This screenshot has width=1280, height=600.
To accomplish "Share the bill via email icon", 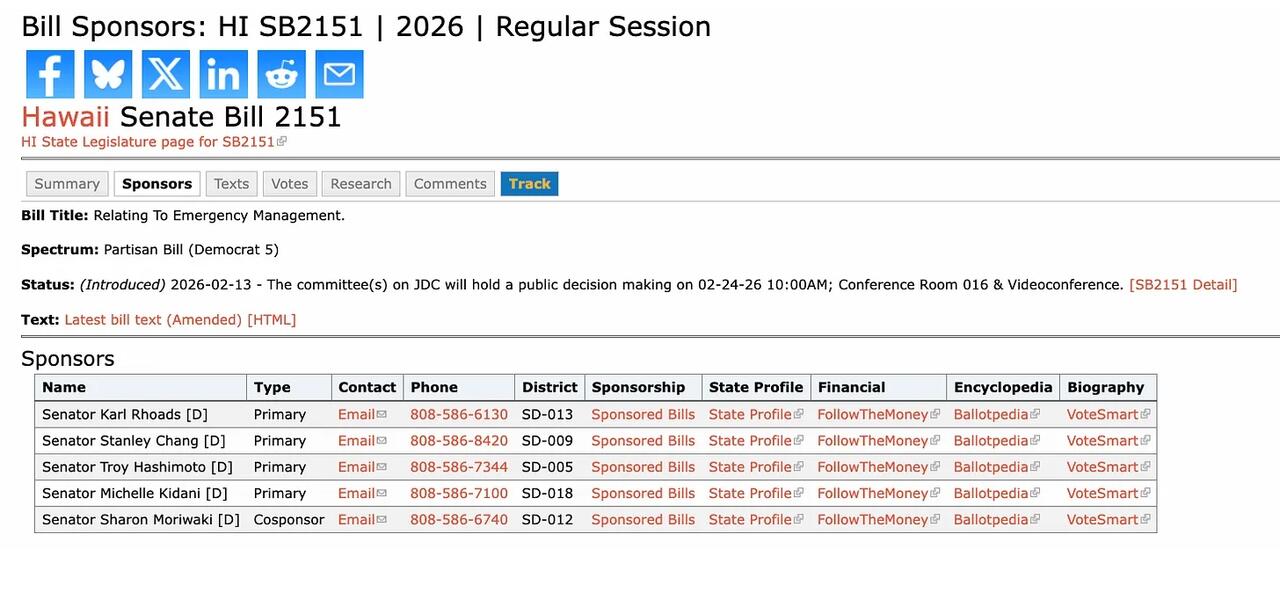I will coord(340,74).
